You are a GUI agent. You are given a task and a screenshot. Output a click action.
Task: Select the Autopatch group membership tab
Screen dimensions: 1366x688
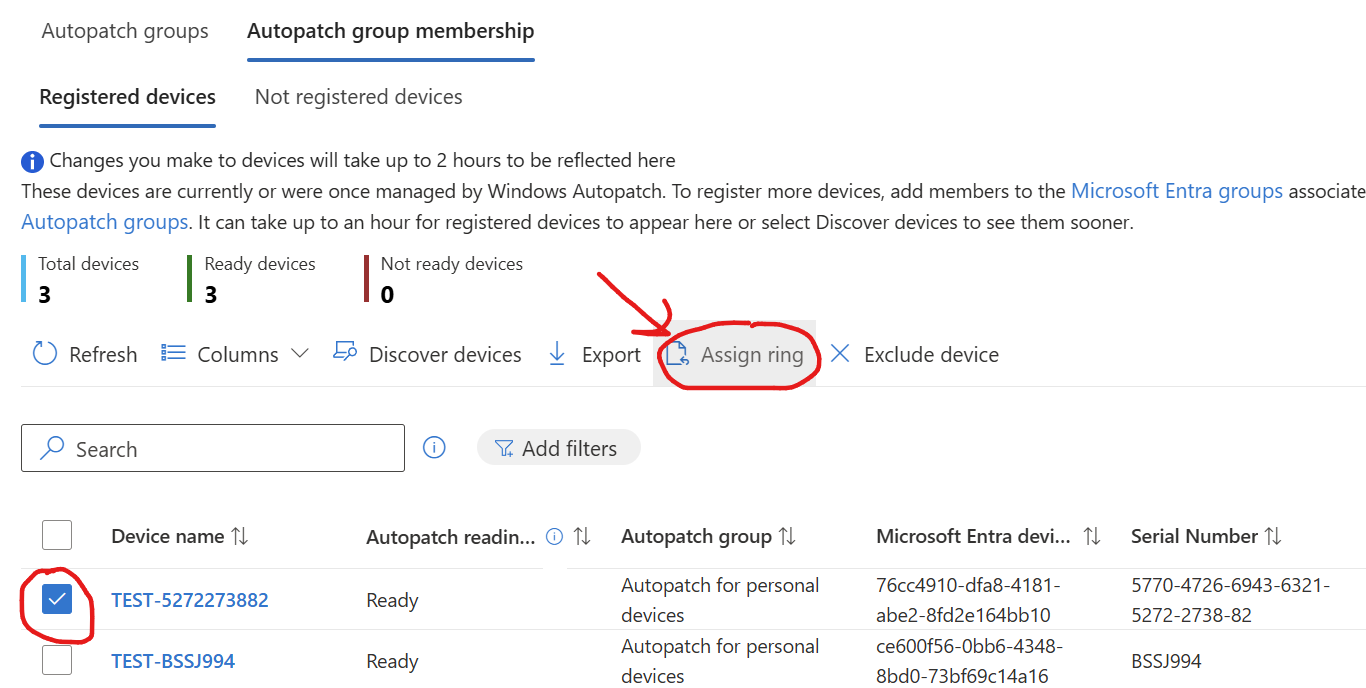click(x=391, y=31)
